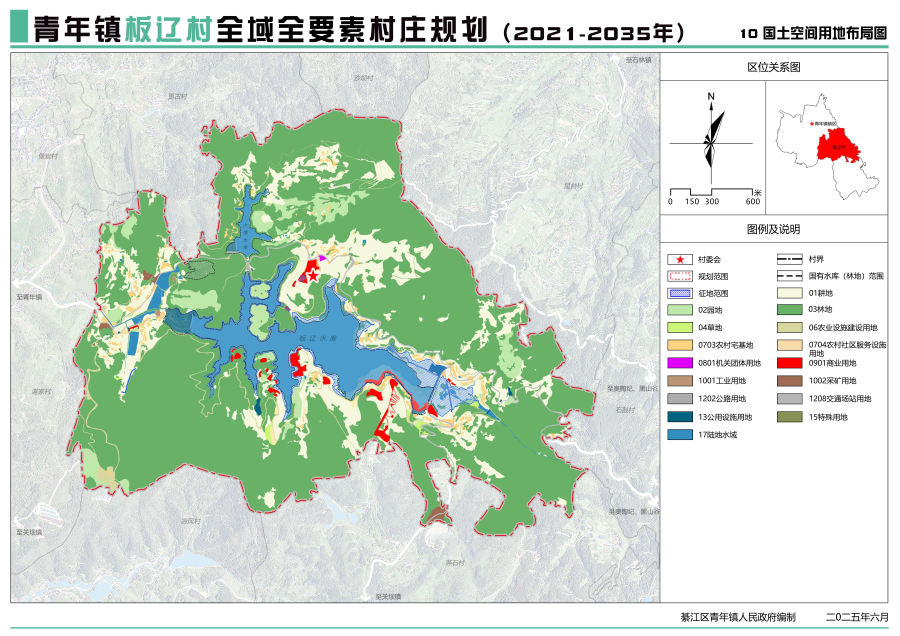
Task: Select the 0801机关团体用地 magenta swatch
Action: click(680, 363)
